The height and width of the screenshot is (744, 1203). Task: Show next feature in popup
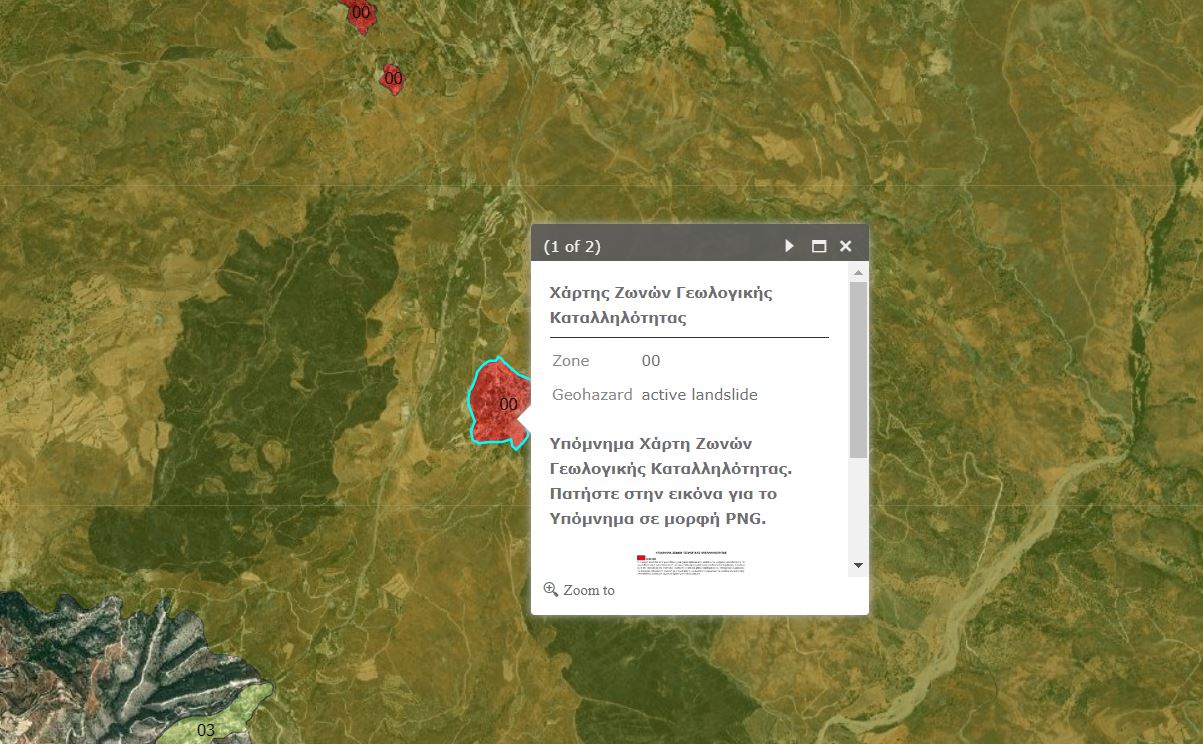point(790,246)
